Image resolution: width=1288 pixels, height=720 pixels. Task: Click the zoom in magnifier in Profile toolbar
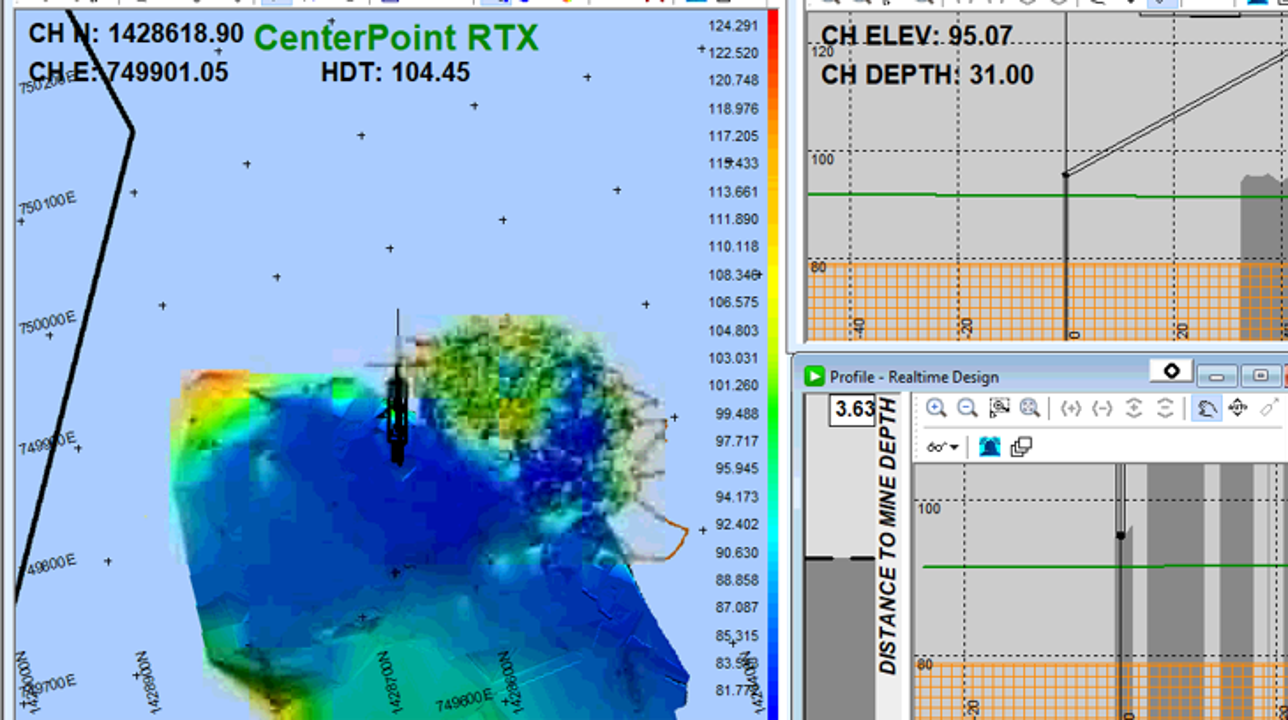(x=936, y=408)
